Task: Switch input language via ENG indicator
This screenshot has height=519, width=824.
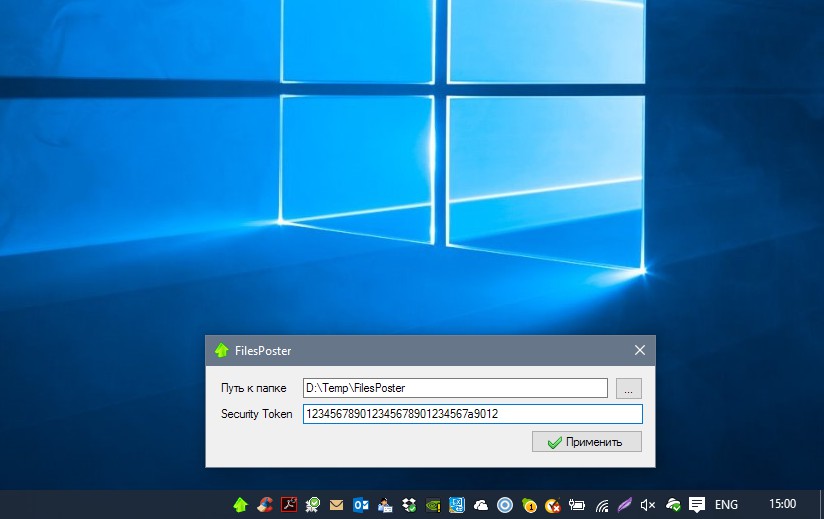Action: coord(726,505)
